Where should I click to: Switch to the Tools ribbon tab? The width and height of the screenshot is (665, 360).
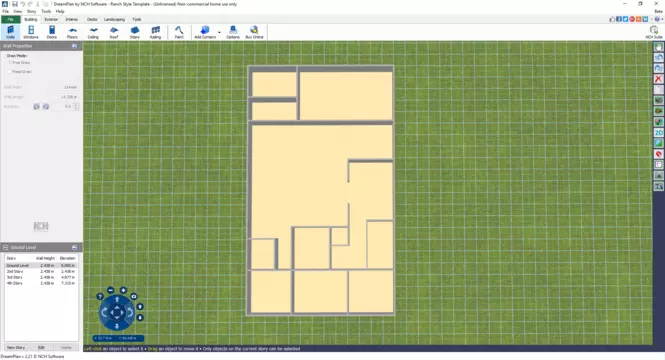(x=137, y=20)
